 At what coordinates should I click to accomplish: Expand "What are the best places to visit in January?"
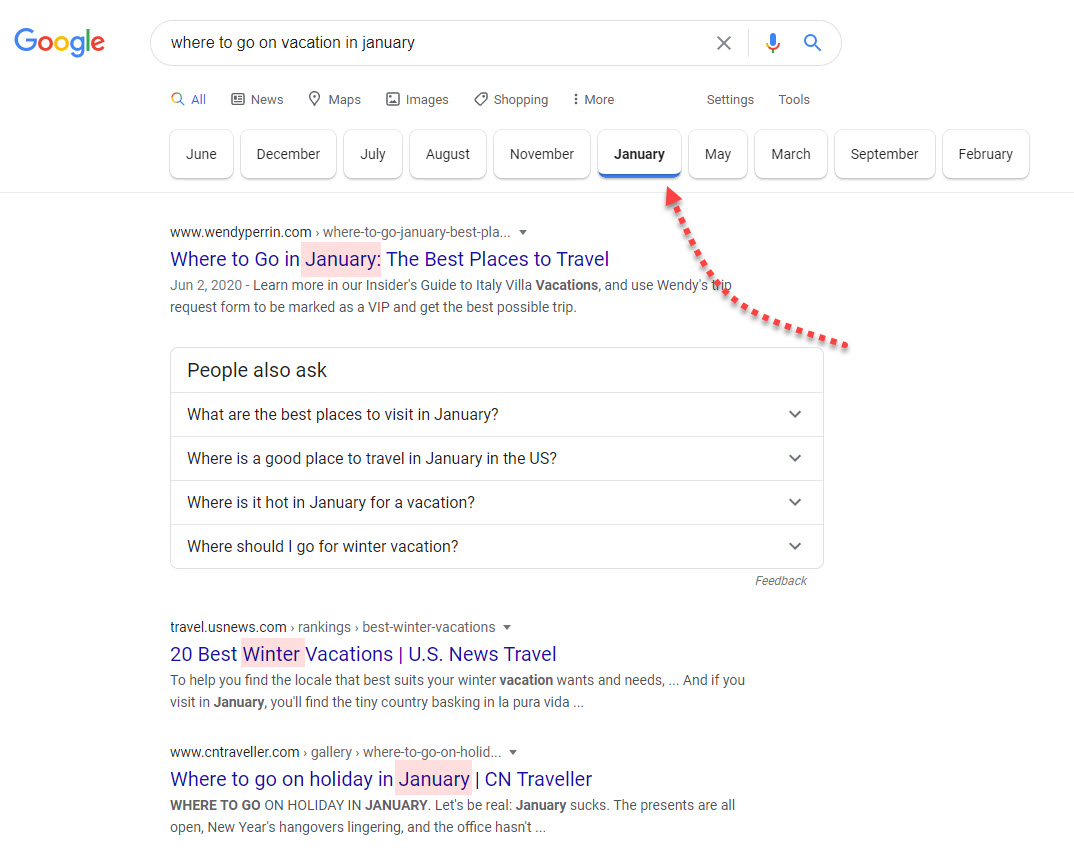(496, 414)
